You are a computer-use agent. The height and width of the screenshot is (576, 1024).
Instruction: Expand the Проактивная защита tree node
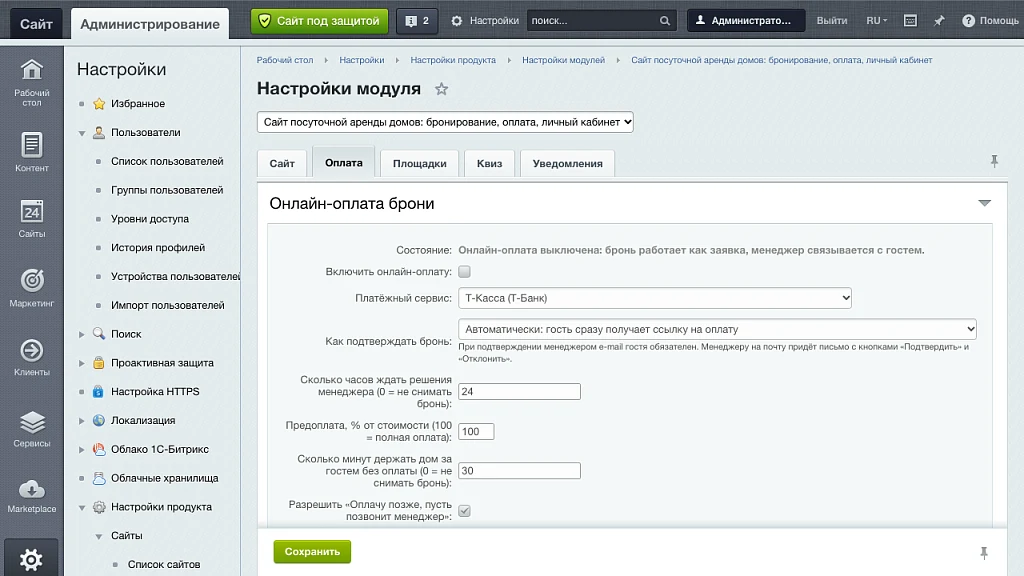82,363
